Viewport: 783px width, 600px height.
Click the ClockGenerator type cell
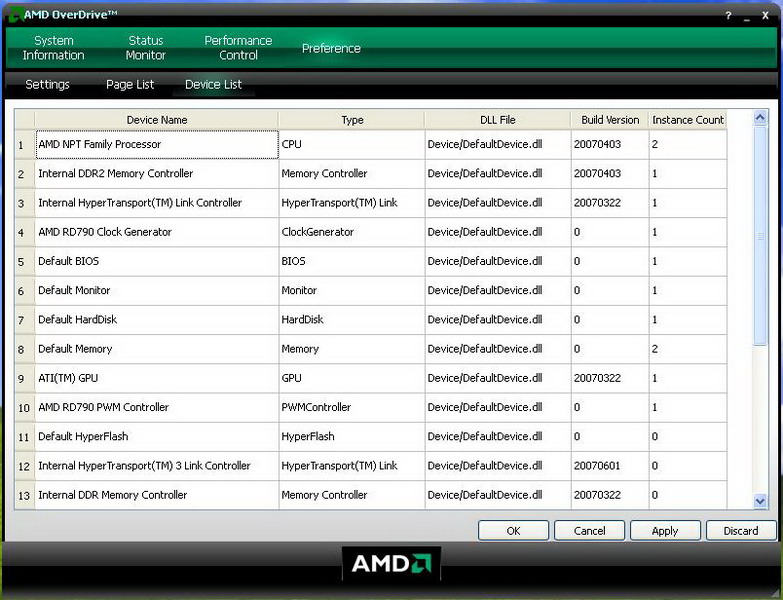point(352,232)
